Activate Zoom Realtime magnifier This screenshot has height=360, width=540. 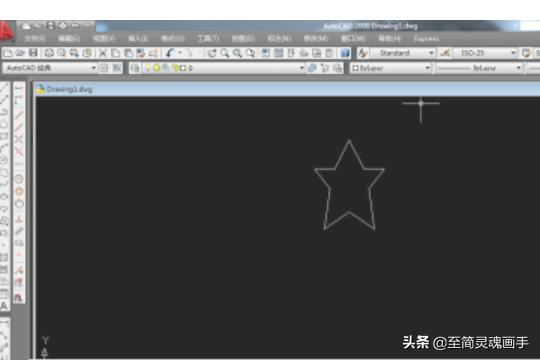pos(225,53)
